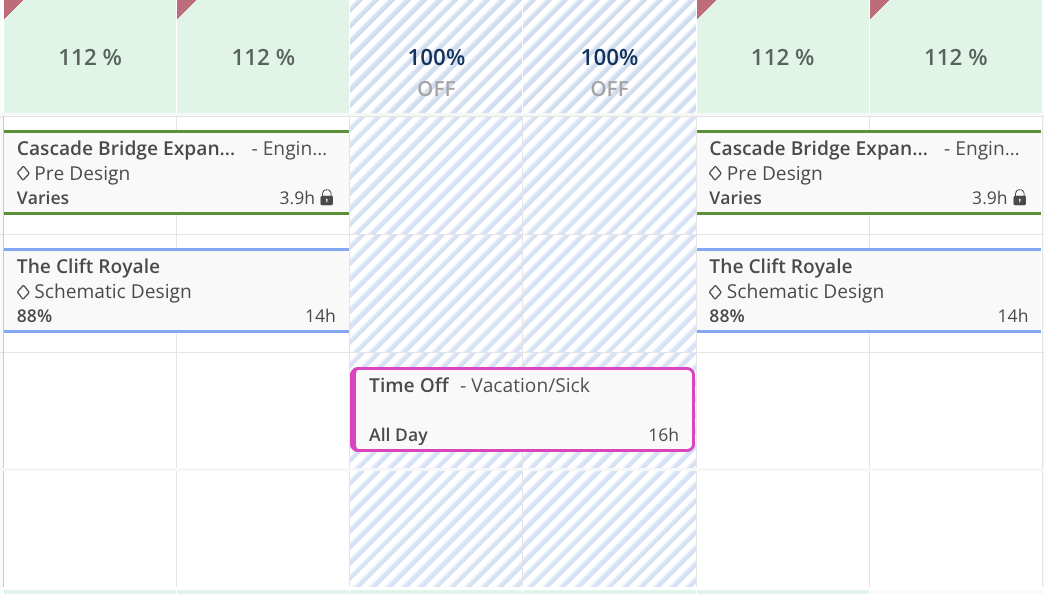
Task: Click the diamond icon beside right Pre Design
Action: pos(716,174)
